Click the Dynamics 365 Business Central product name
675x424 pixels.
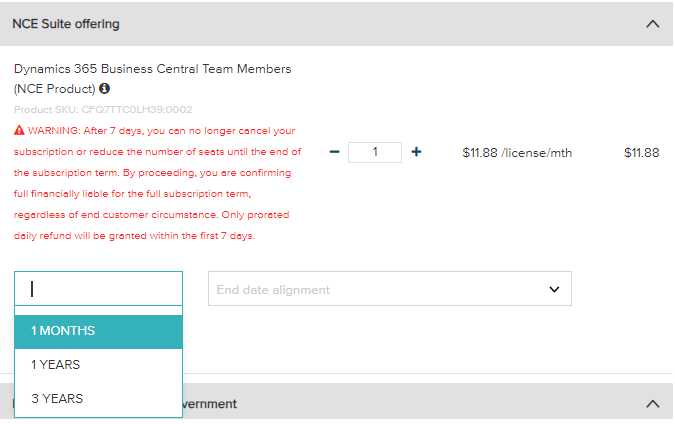tap(153, 69)
